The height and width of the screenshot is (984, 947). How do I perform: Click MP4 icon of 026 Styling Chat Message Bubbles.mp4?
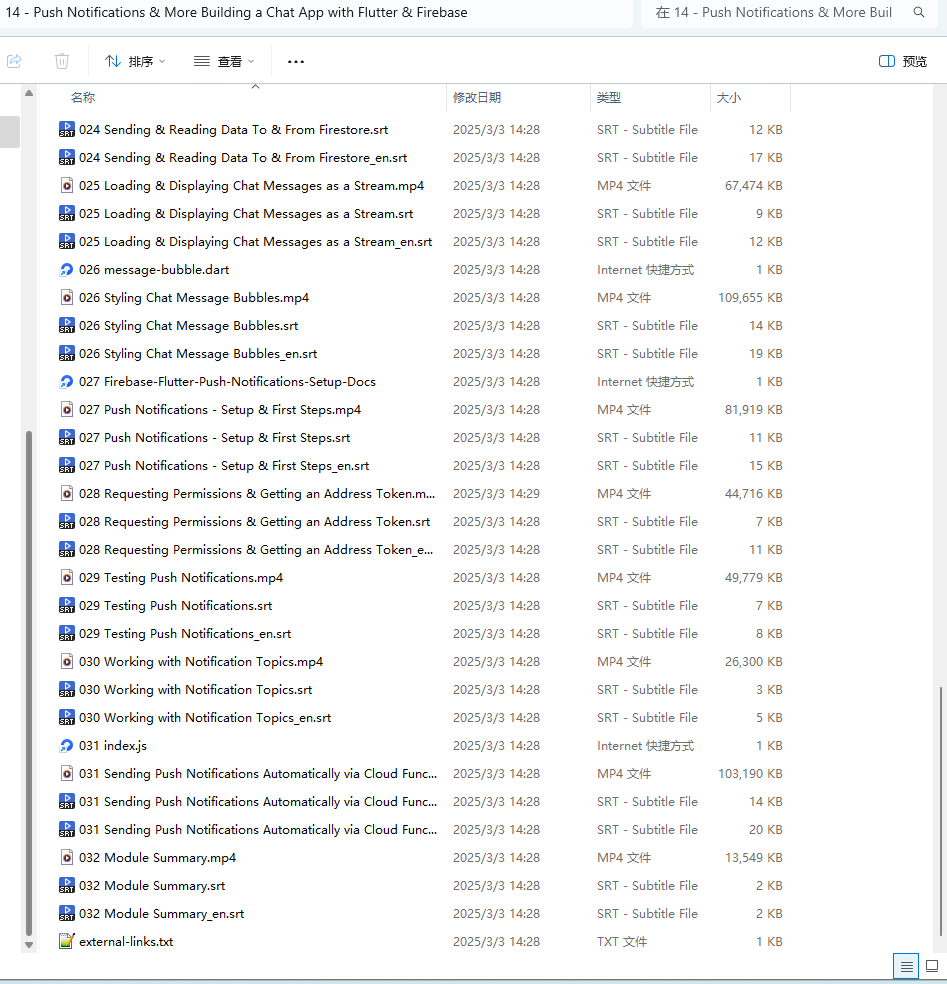pyautogui.click(x=67, y=298)
